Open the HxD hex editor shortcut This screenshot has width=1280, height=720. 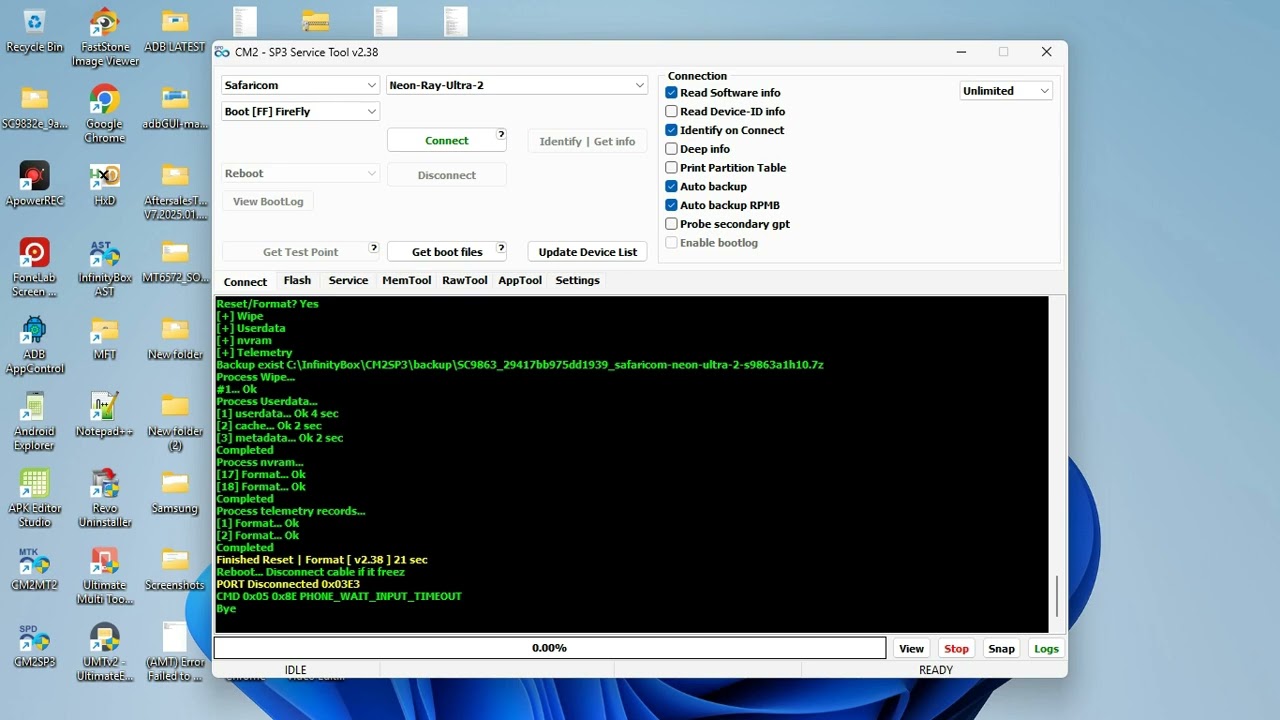pos(104,184)
